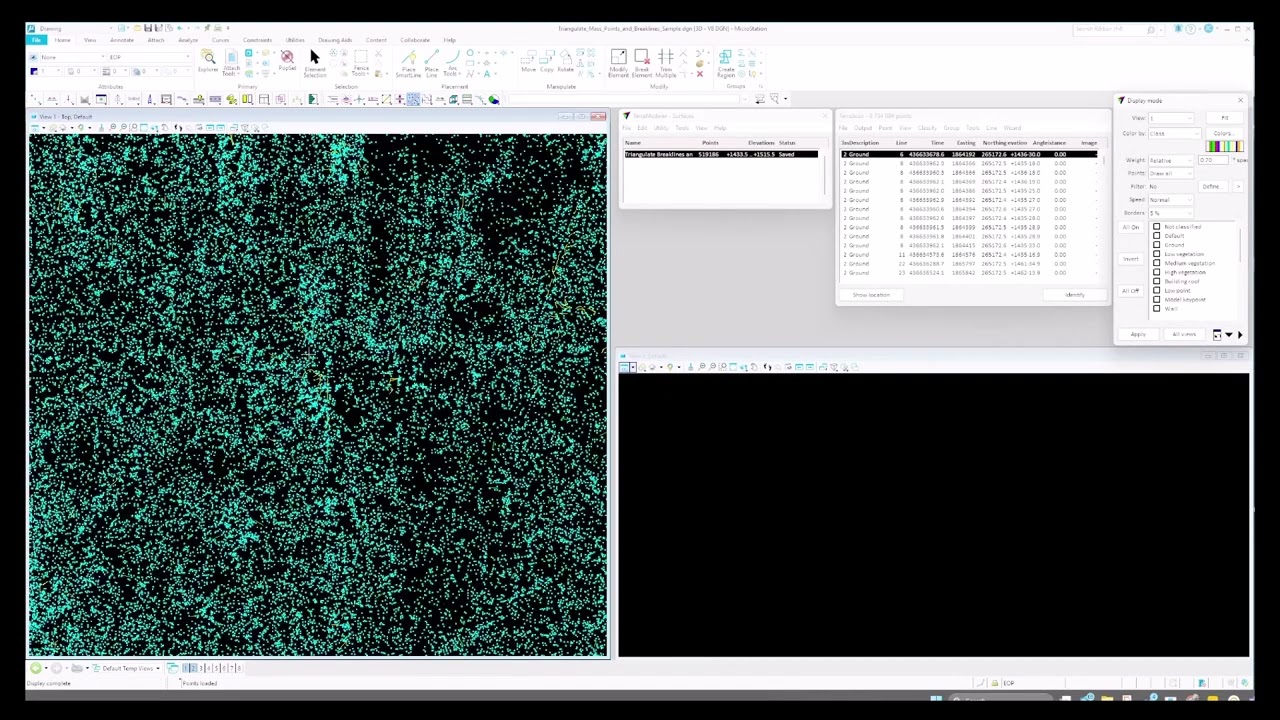The width and height of the screenshot is (1280, 720).
Task: Choose the Rotate tool in Manipulate group
Action: (x=566, y=62)
